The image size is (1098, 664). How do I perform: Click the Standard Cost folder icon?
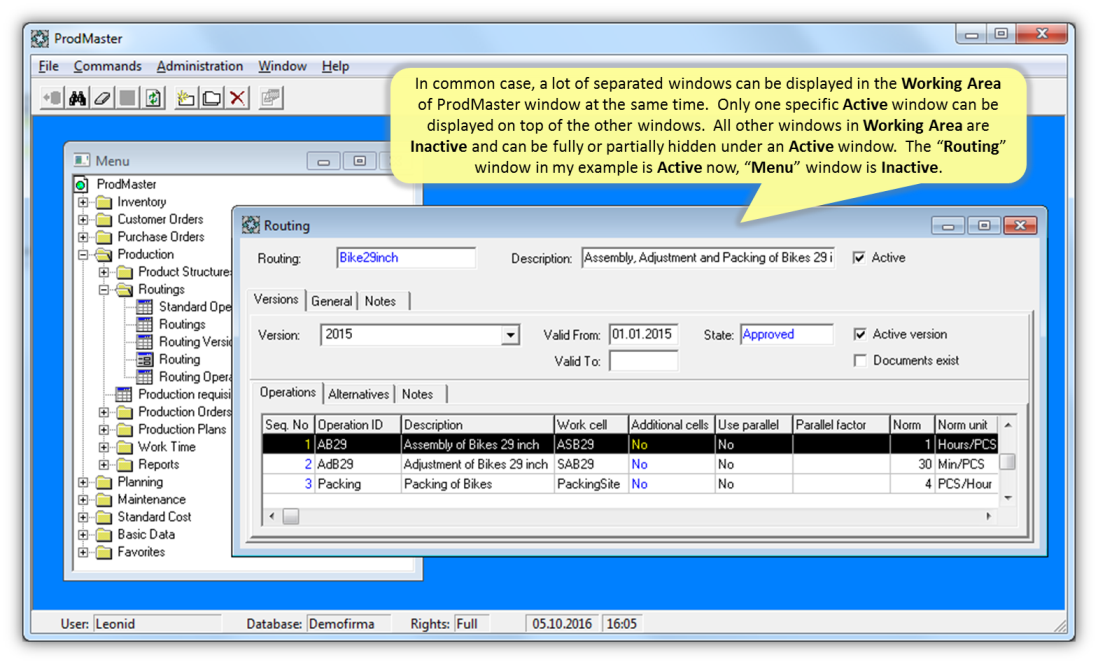click(104, 517)
